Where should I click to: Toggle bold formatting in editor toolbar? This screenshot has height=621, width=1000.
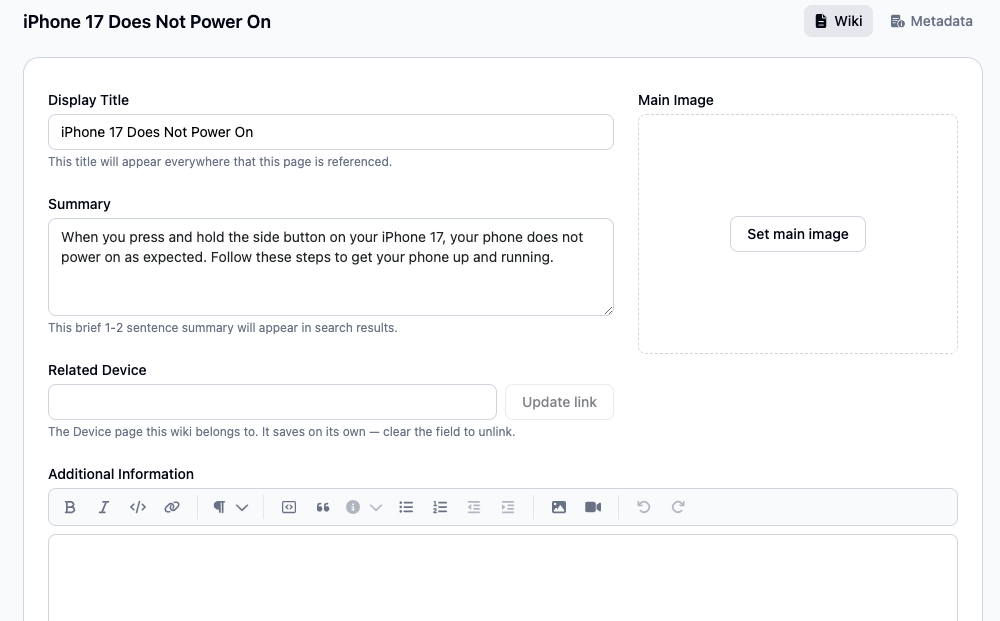click(70, 507)
